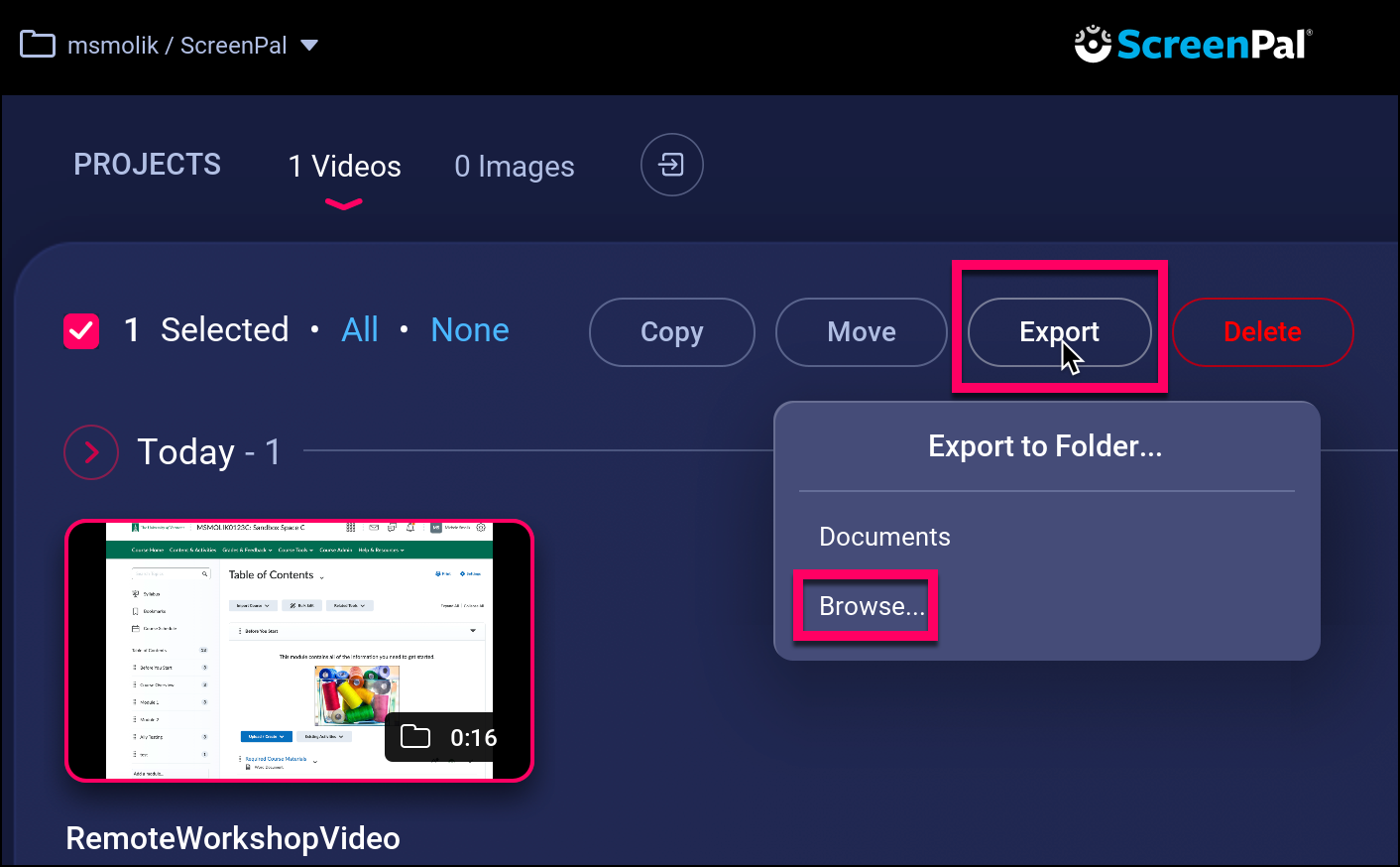Click the circular import icon next to Images
Image resolution: width=1400 pixels, height=867 pixels.
tap(671, 165)
